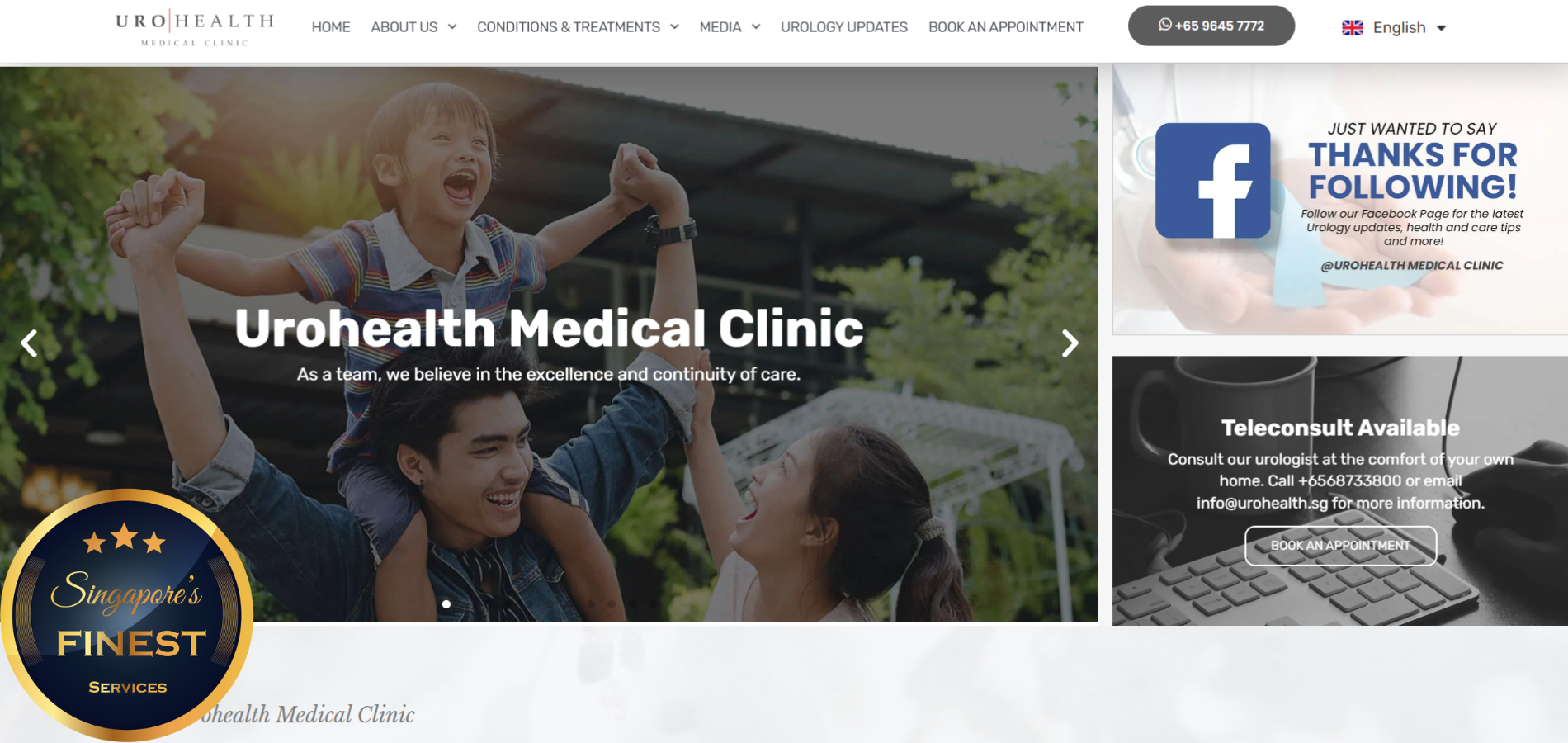The image size is (1568, 743).
Task: Click the Teleconsult Available heading
Action: pyautogui.click(x=1340, y=428)
